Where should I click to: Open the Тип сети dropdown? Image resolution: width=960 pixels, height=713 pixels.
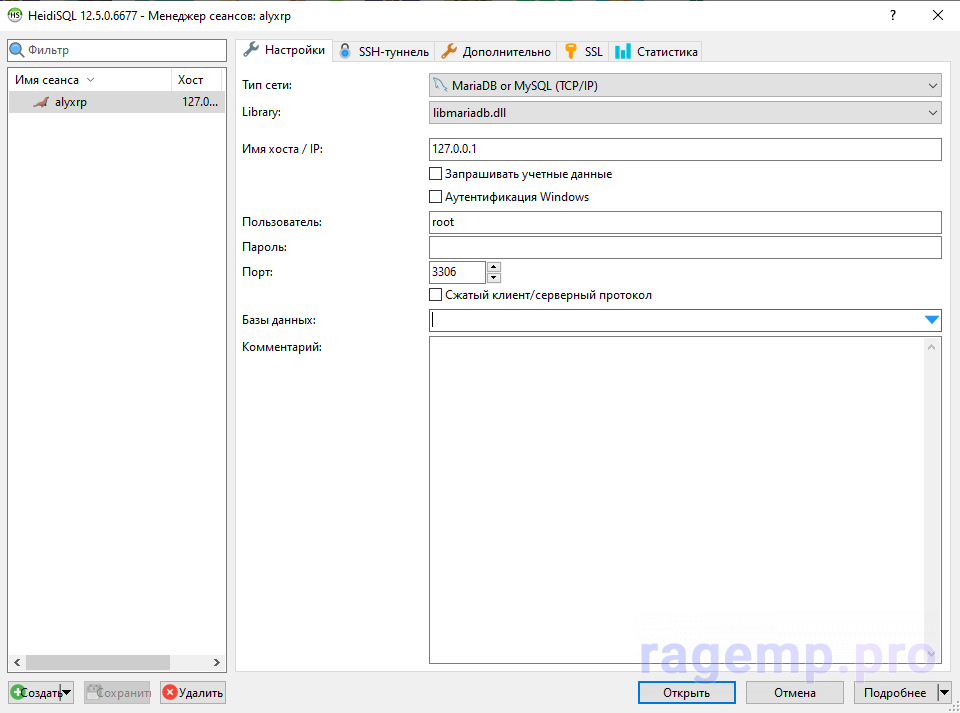pos(685,86)
